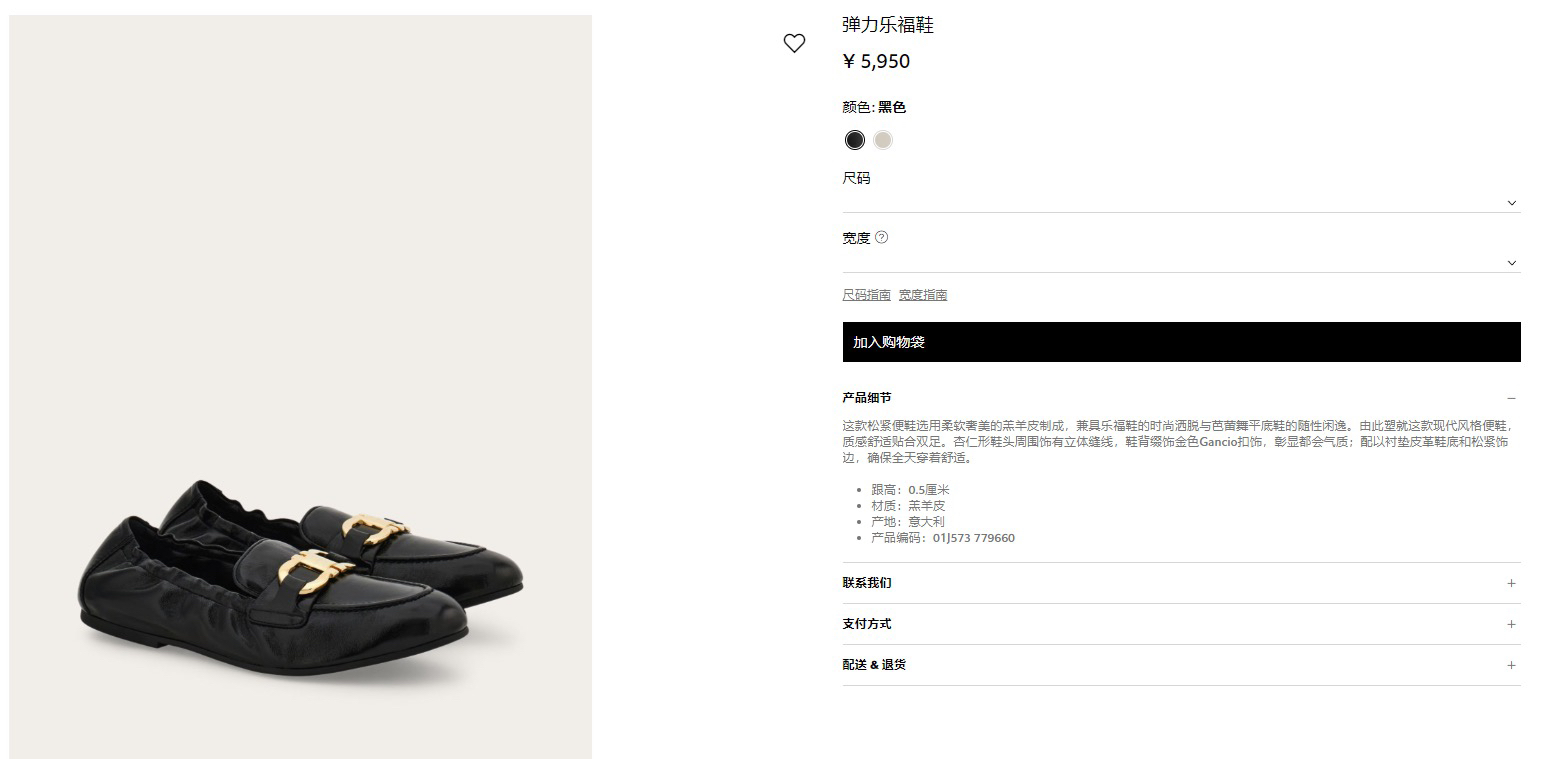
Task: Toggle the 产品细节 section heading
Action: 866,398
